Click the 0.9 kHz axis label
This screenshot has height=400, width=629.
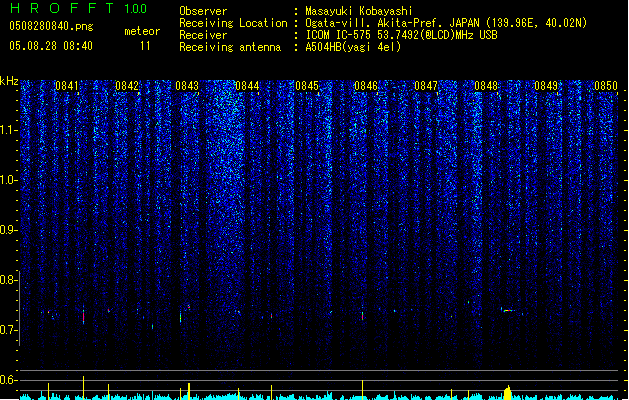pos(9,230)
